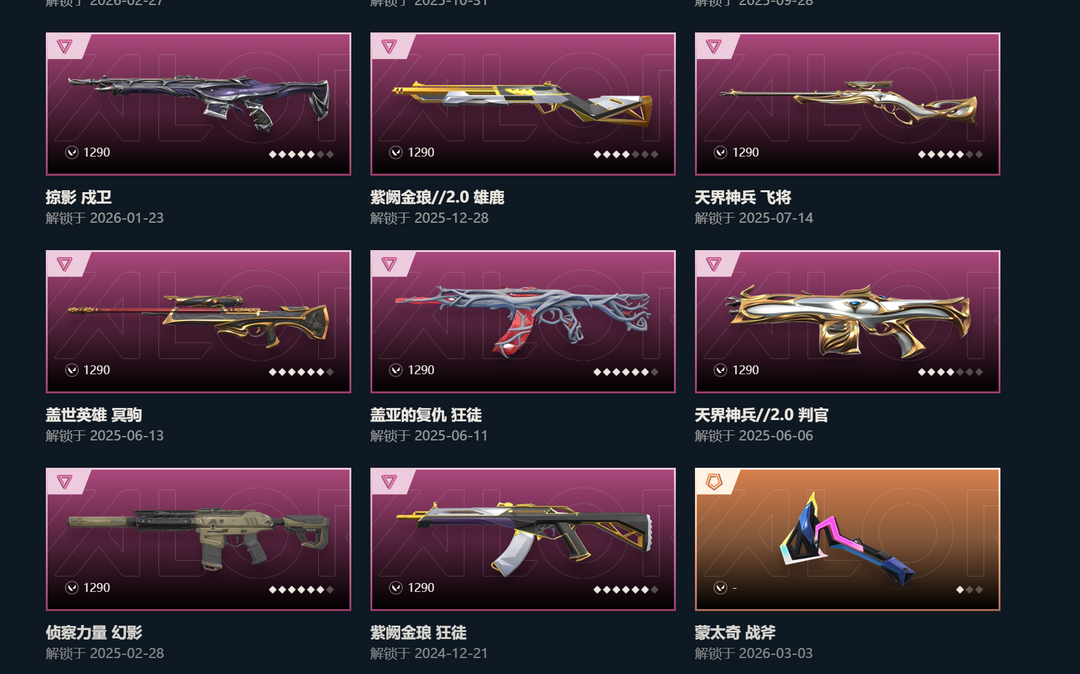Click the tier badge icon on 天界神兵//2.0 判官 card
The image size is (1080, 674).
tap(714, 264)
